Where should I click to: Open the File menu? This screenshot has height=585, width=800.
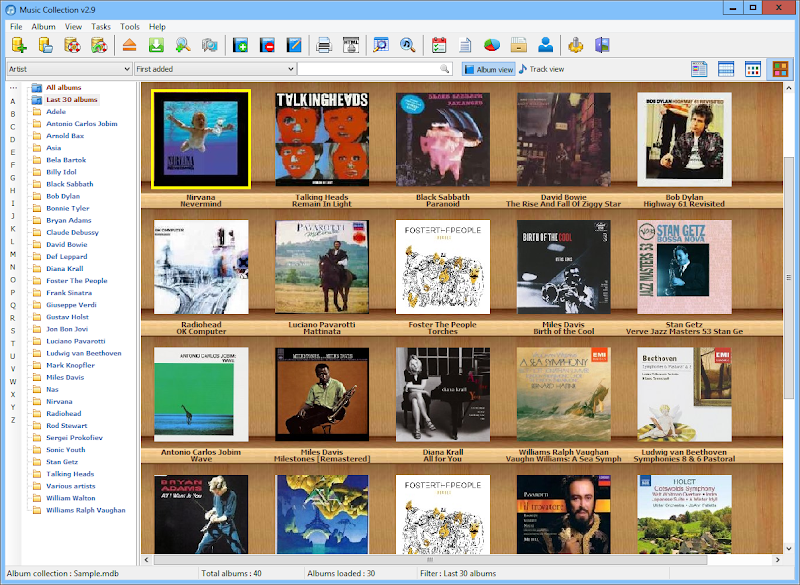tap(16, 27)
